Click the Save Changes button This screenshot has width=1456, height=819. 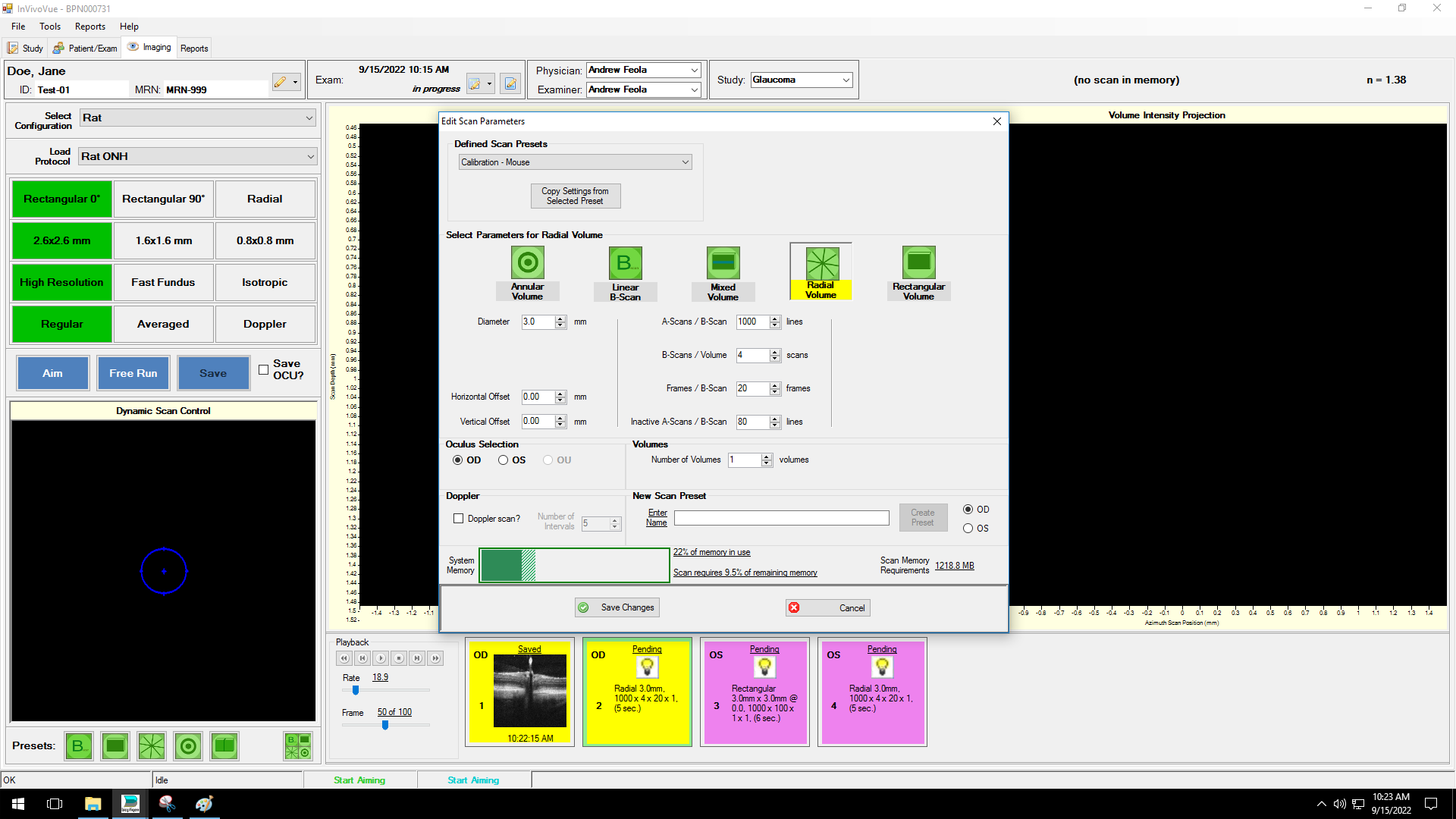click(617, 607)
